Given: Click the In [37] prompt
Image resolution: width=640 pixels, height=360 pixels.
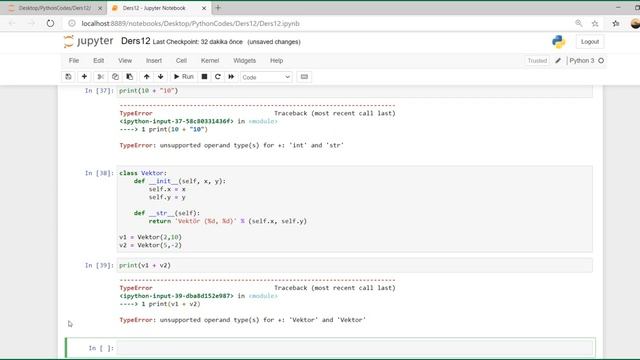Looking at the screenshot, I should (99, 91).
